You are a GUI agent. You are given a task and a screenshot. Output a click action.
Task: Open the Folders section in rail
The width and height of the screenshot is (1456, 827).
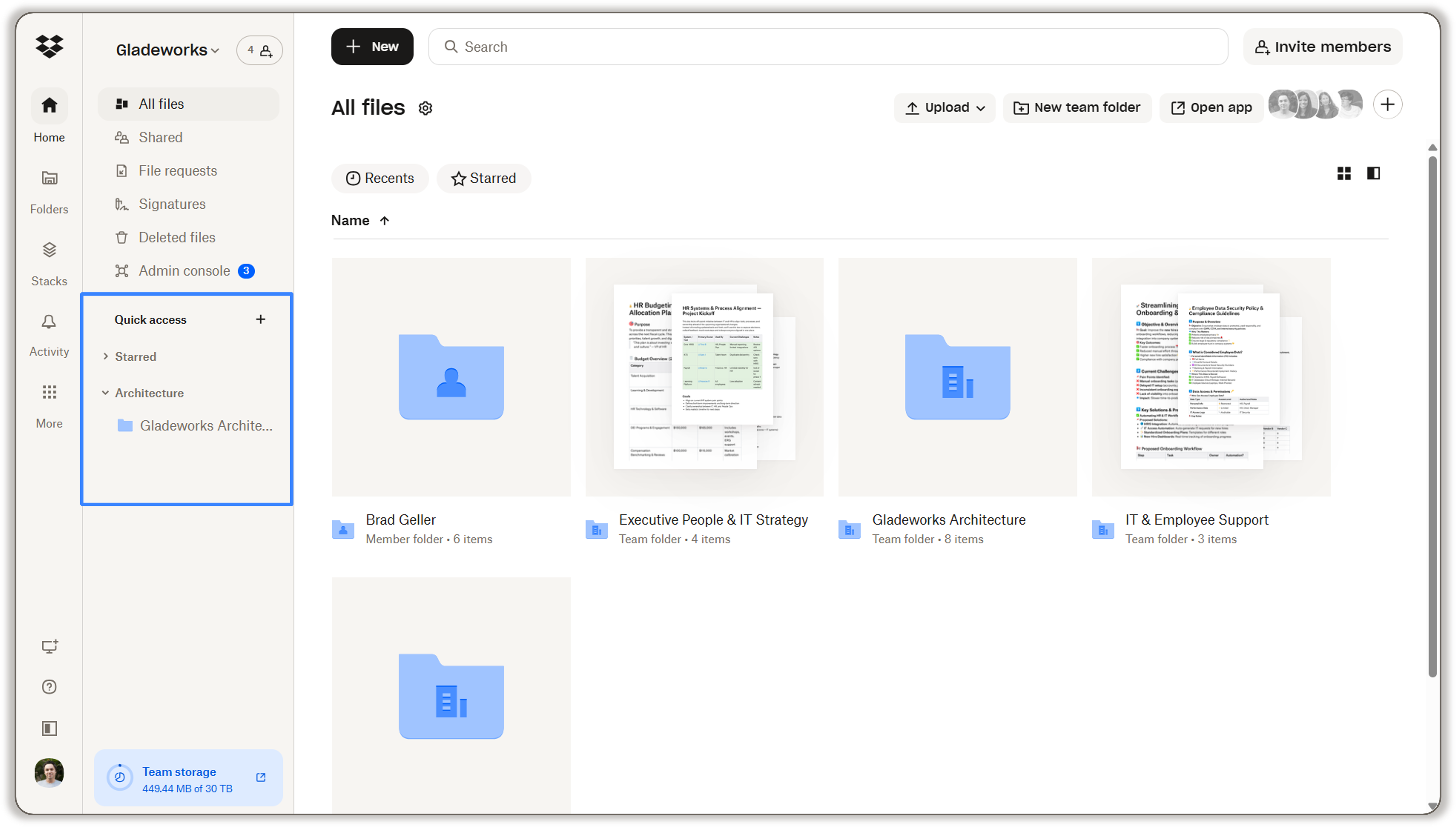click(50, 192)
